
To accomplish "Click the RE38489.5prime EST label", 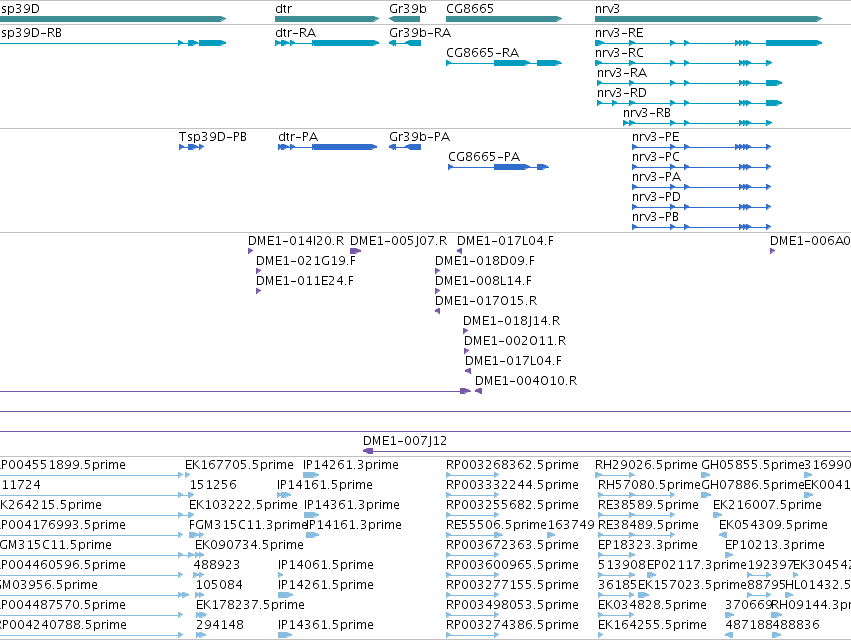I will coord(647,525).
